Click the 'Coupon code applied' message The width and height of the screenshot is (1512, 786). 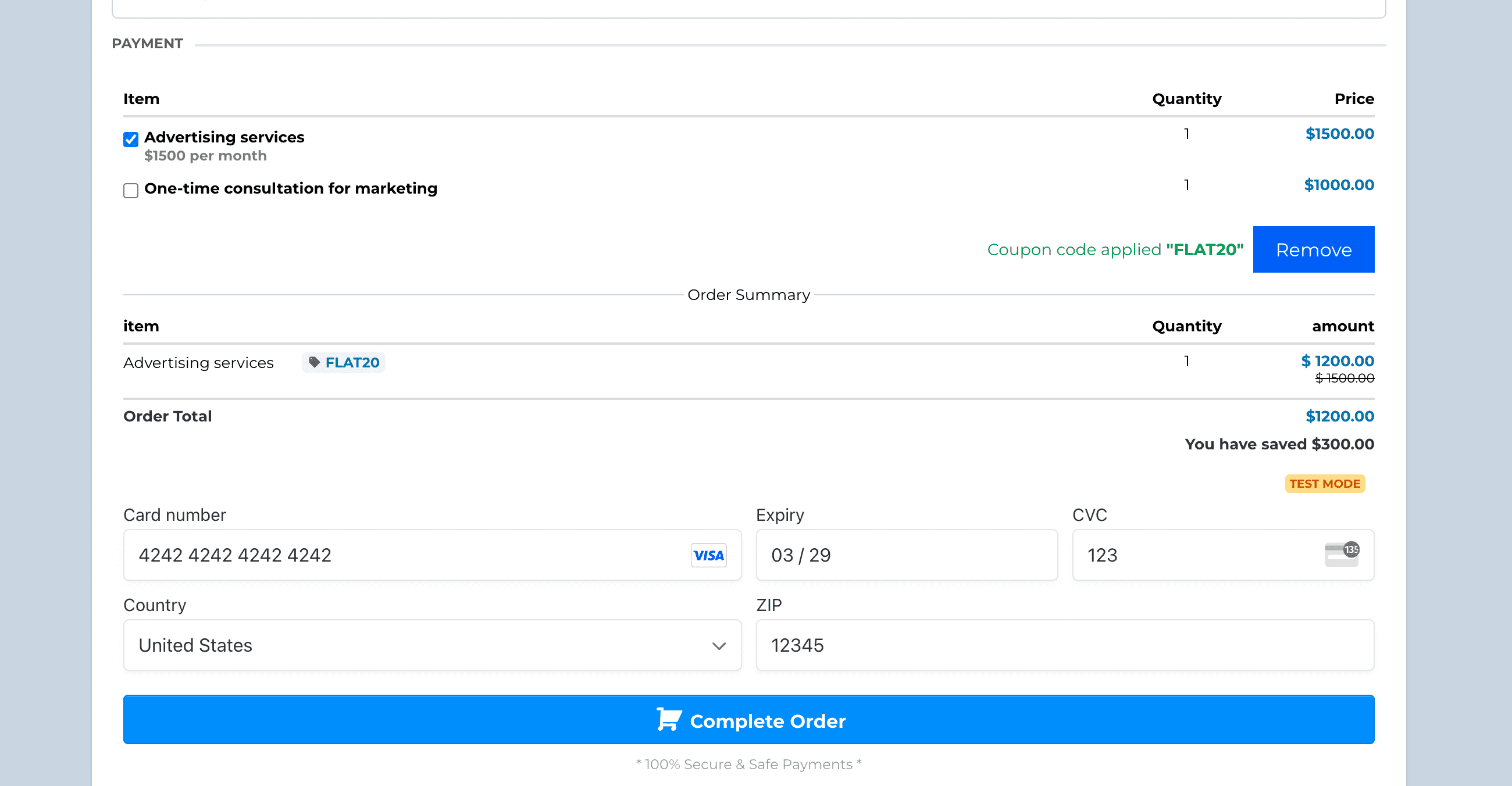[x=1115, y=249]
